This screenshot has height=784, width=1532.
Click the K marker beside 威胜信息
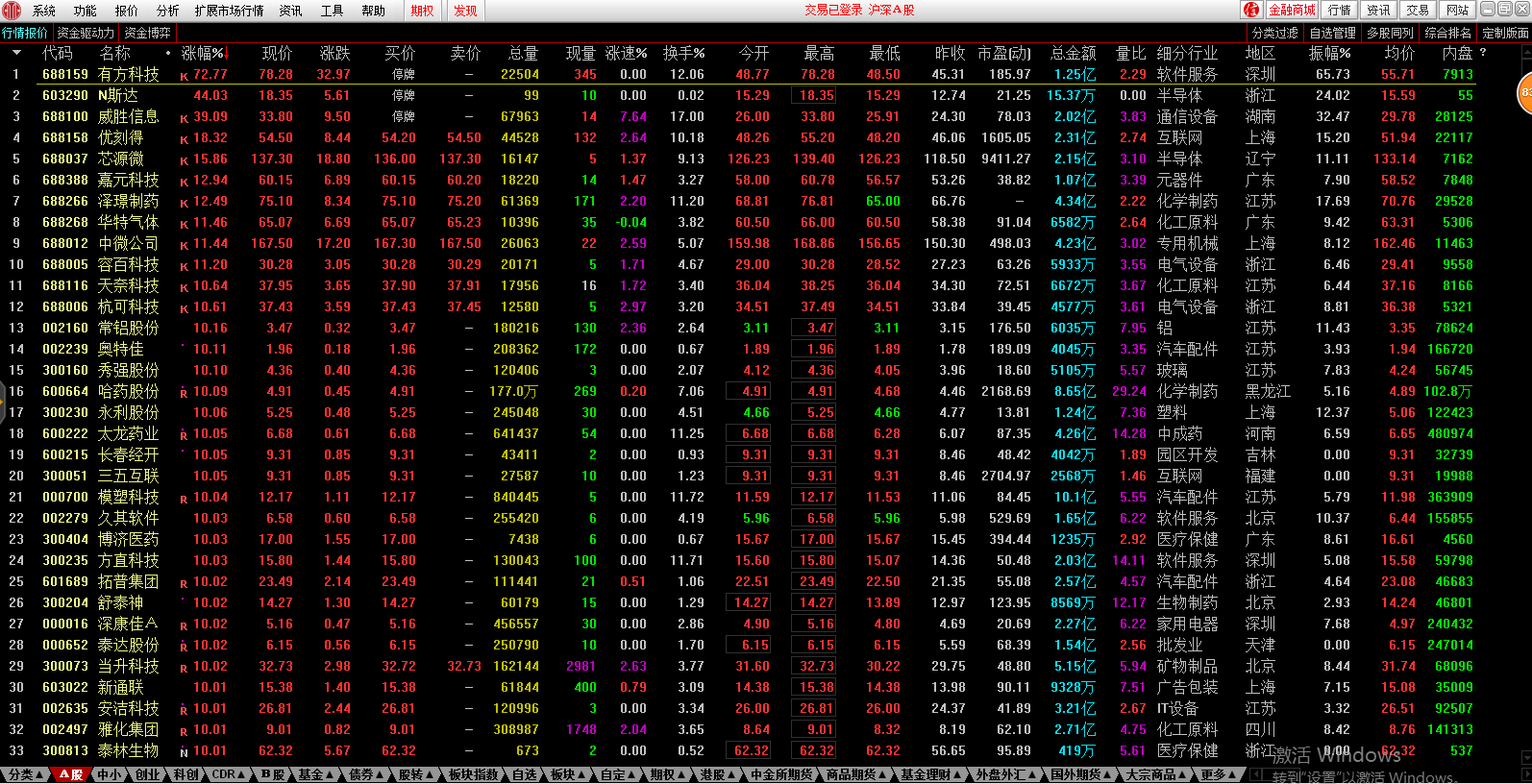coord(184,117)
